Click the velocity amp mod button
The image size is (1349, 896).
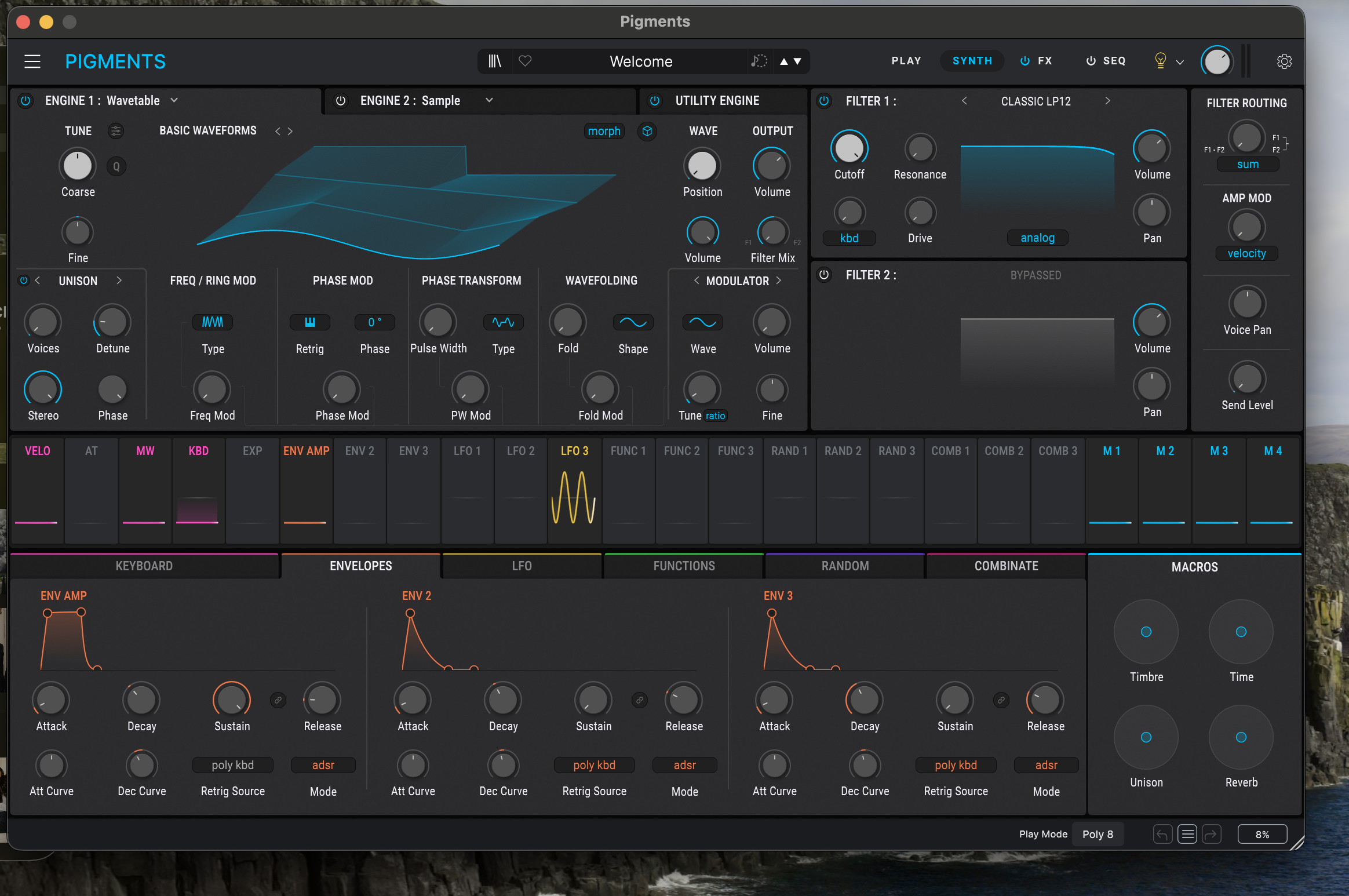pos(1246,253)
